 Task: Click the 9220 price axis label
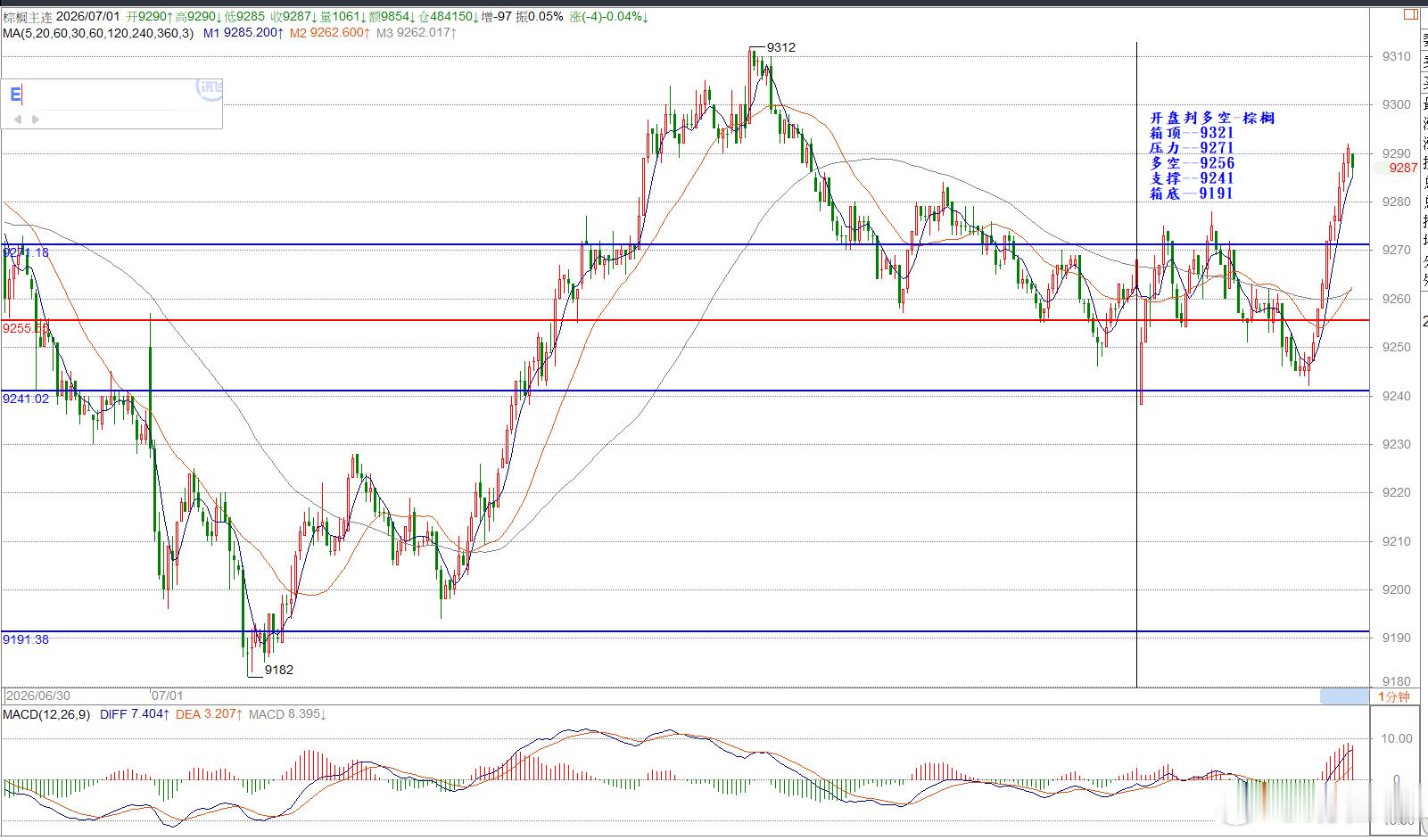1397,492
